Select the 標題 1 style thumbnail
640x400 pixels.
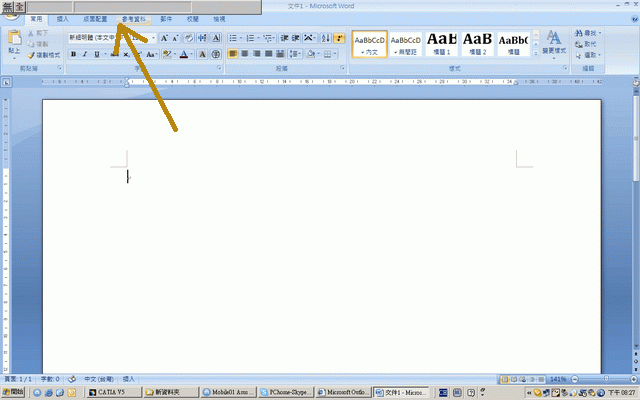(442, 44)
